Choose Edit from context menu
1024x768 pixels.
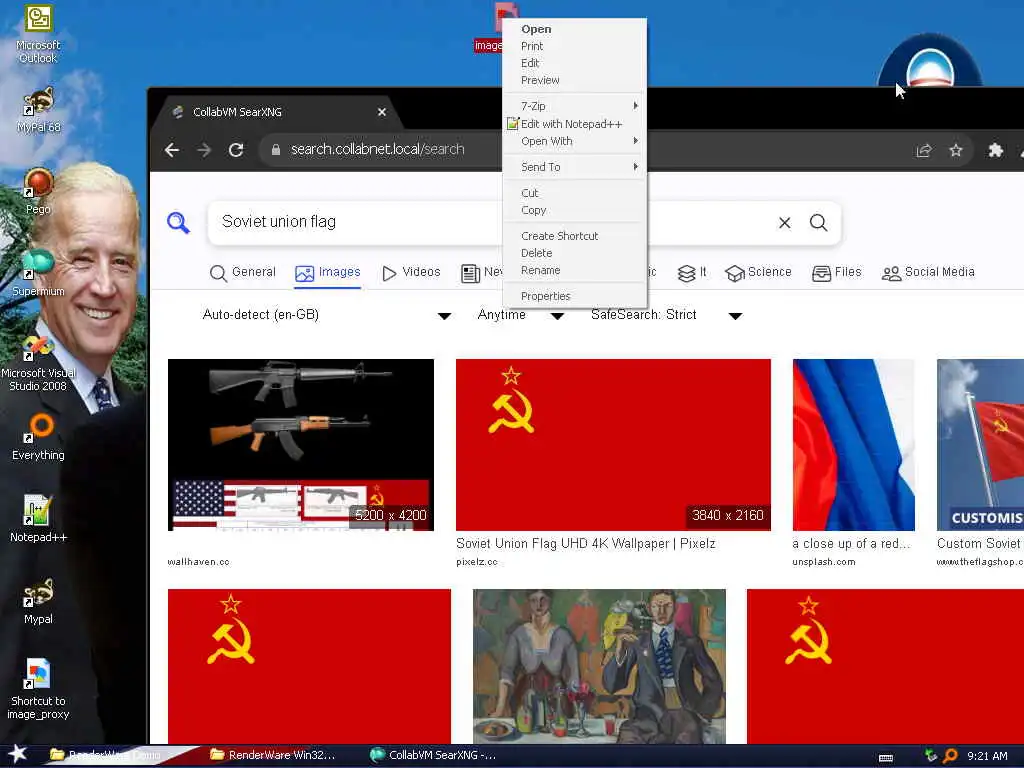coord(575,63)
